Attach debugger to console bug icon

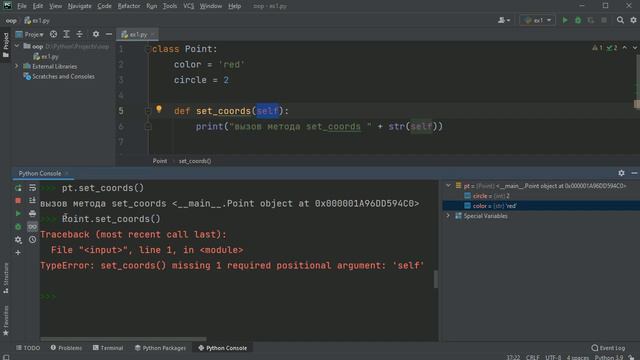point(18,227)
